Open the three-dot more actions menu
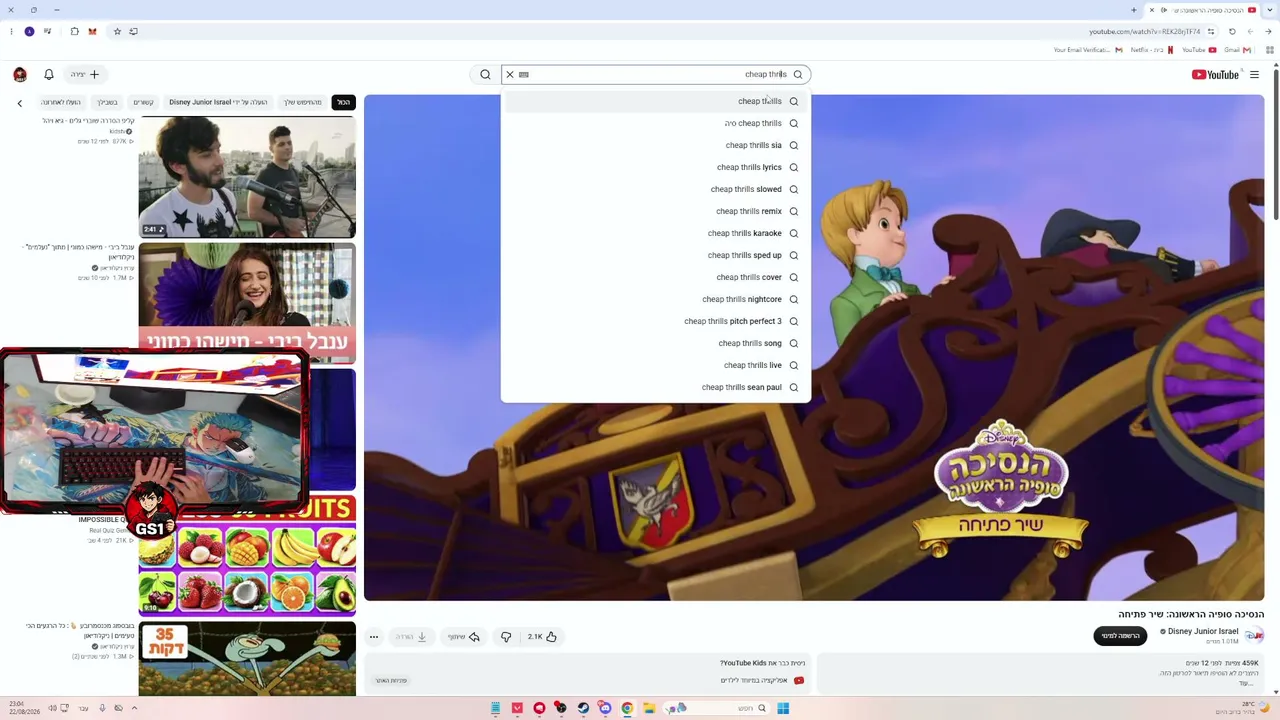This screenshot has height=720, width=1280. click(374, 637)
